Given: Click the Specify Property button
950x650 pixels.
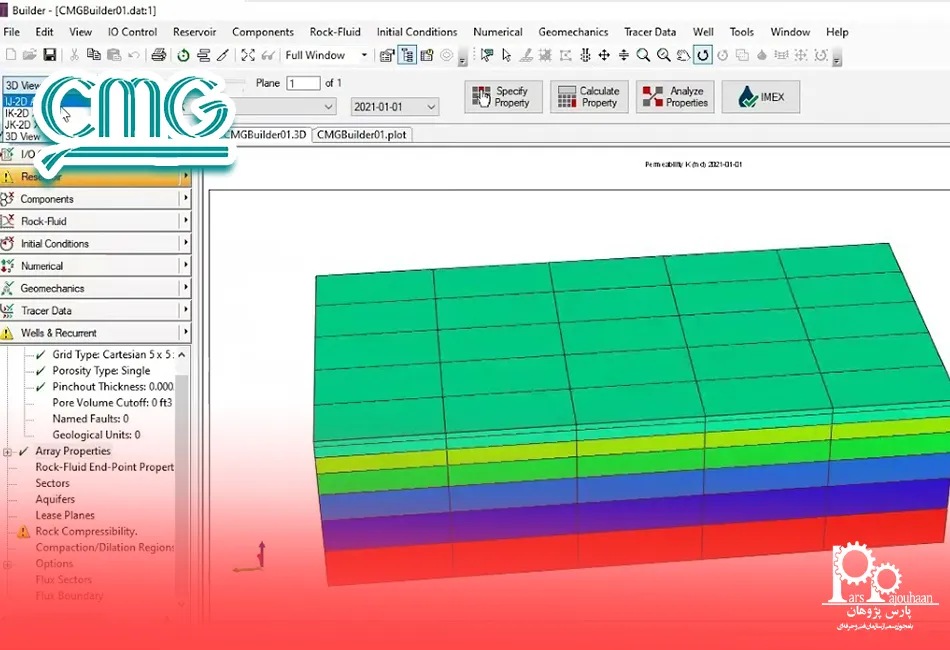Looking at the screenshot, I should 503,97.
